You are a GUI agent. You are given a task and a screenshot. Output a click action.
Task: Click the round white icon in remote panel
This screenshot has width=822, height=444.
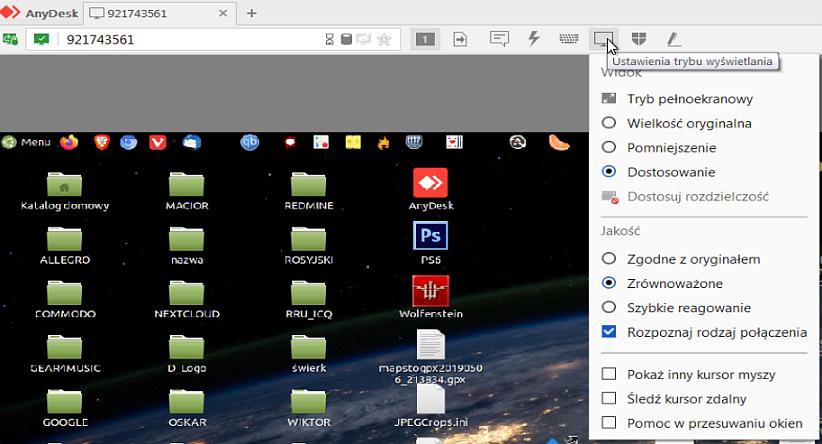[x=518, y=142]
